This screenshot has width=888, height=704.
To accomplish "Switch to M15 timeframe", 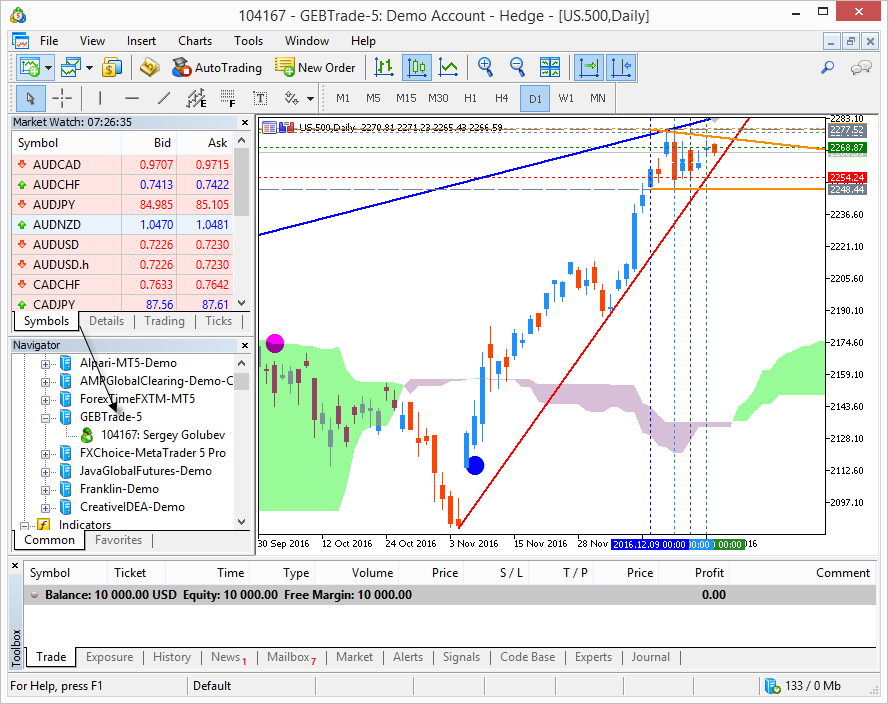I will point(406,99).
